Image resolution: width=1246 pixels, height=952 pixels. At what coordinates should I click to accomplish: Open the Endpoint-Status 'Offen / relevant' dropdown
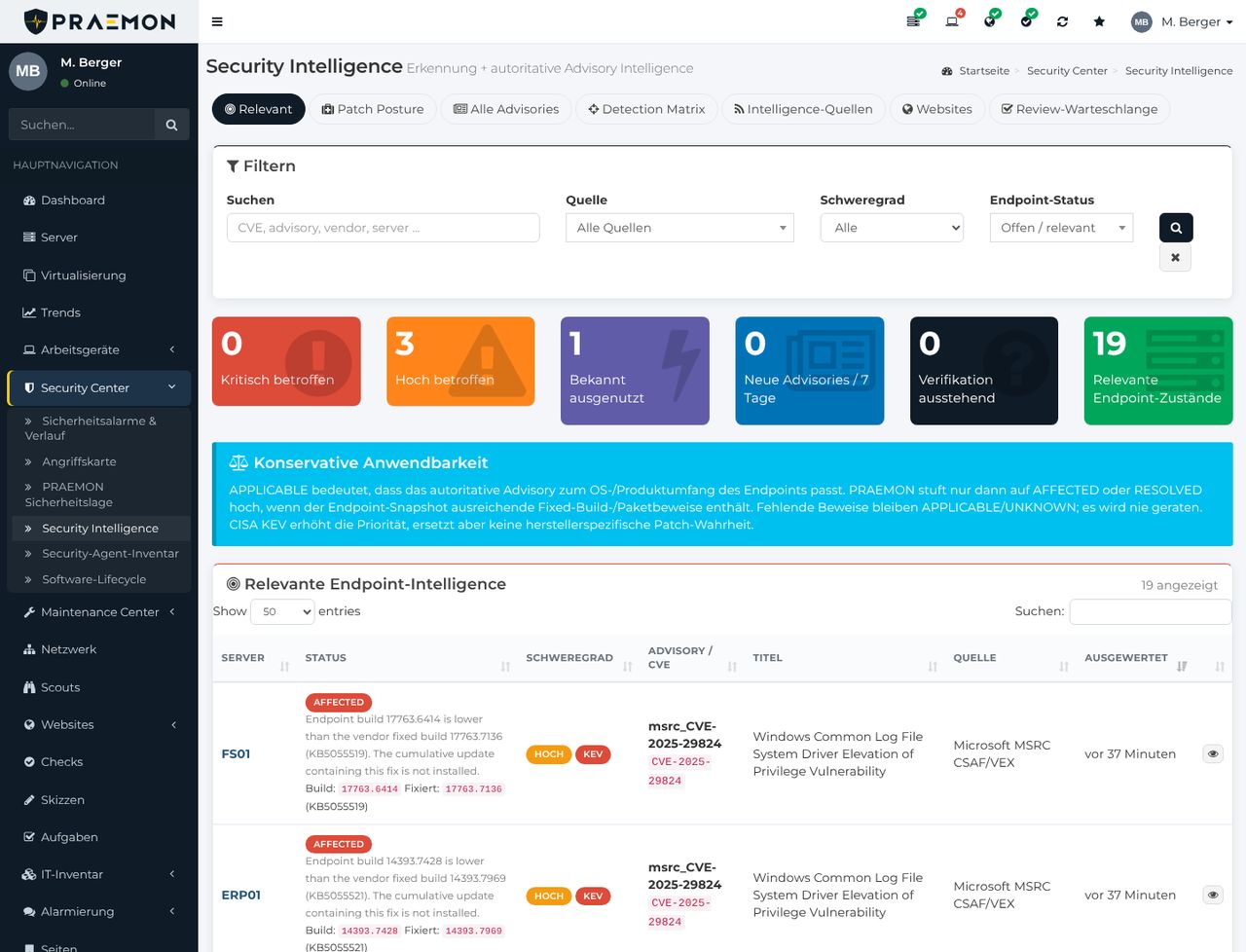(x=1061, y=228)
